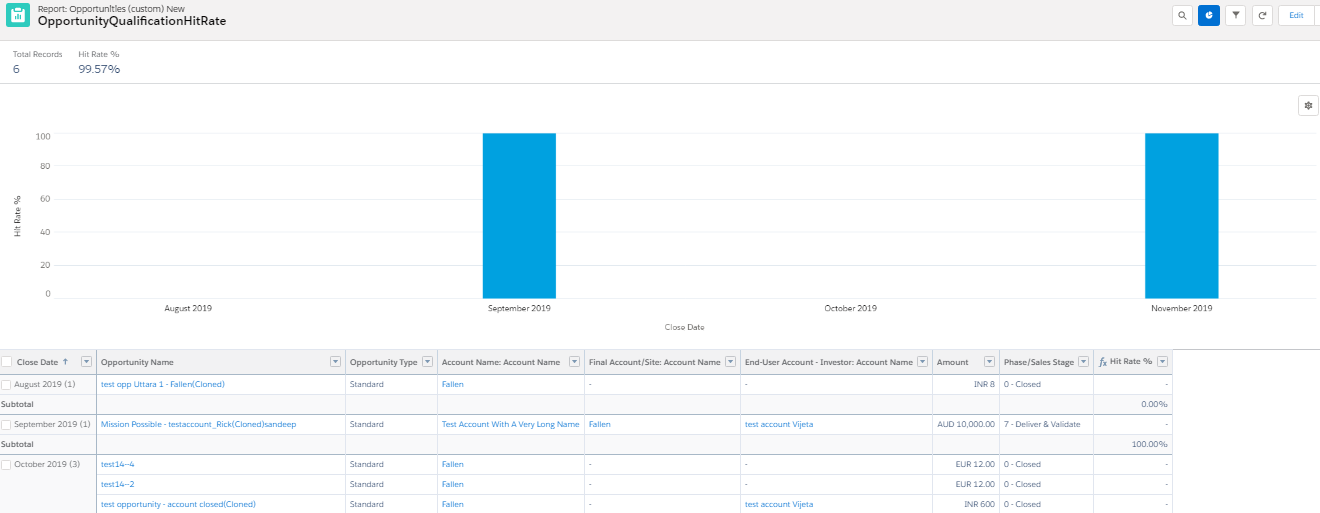Open the report search icon
Viewport: 1320px width, 513px height.
pyautogui.click(x=1182, y=15)
